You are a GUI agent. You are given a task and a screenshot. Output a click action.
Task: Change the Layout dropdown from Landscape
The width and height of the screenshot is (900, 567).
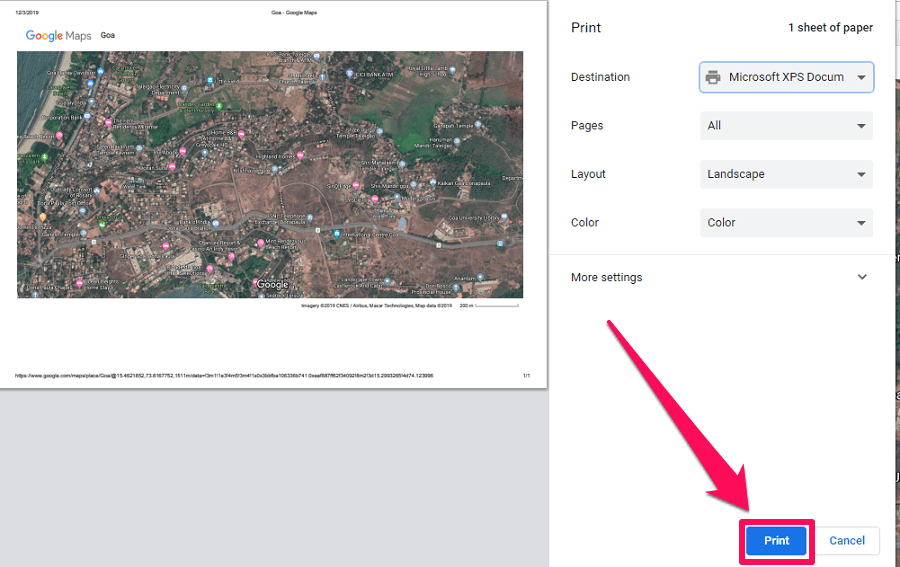point(786,174)
